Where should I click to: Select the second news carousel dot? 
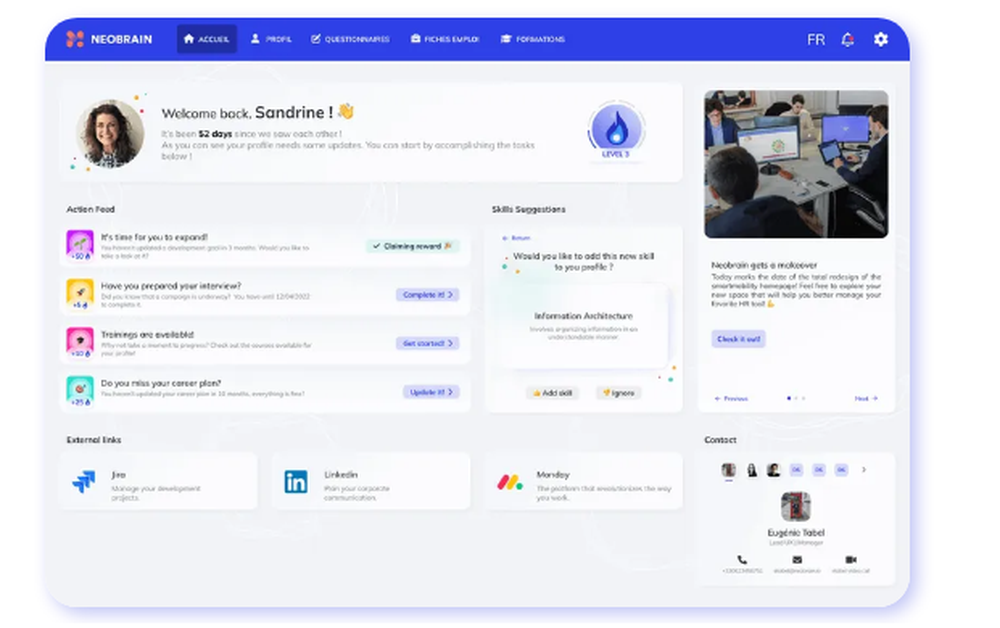[x=796, y=398]
